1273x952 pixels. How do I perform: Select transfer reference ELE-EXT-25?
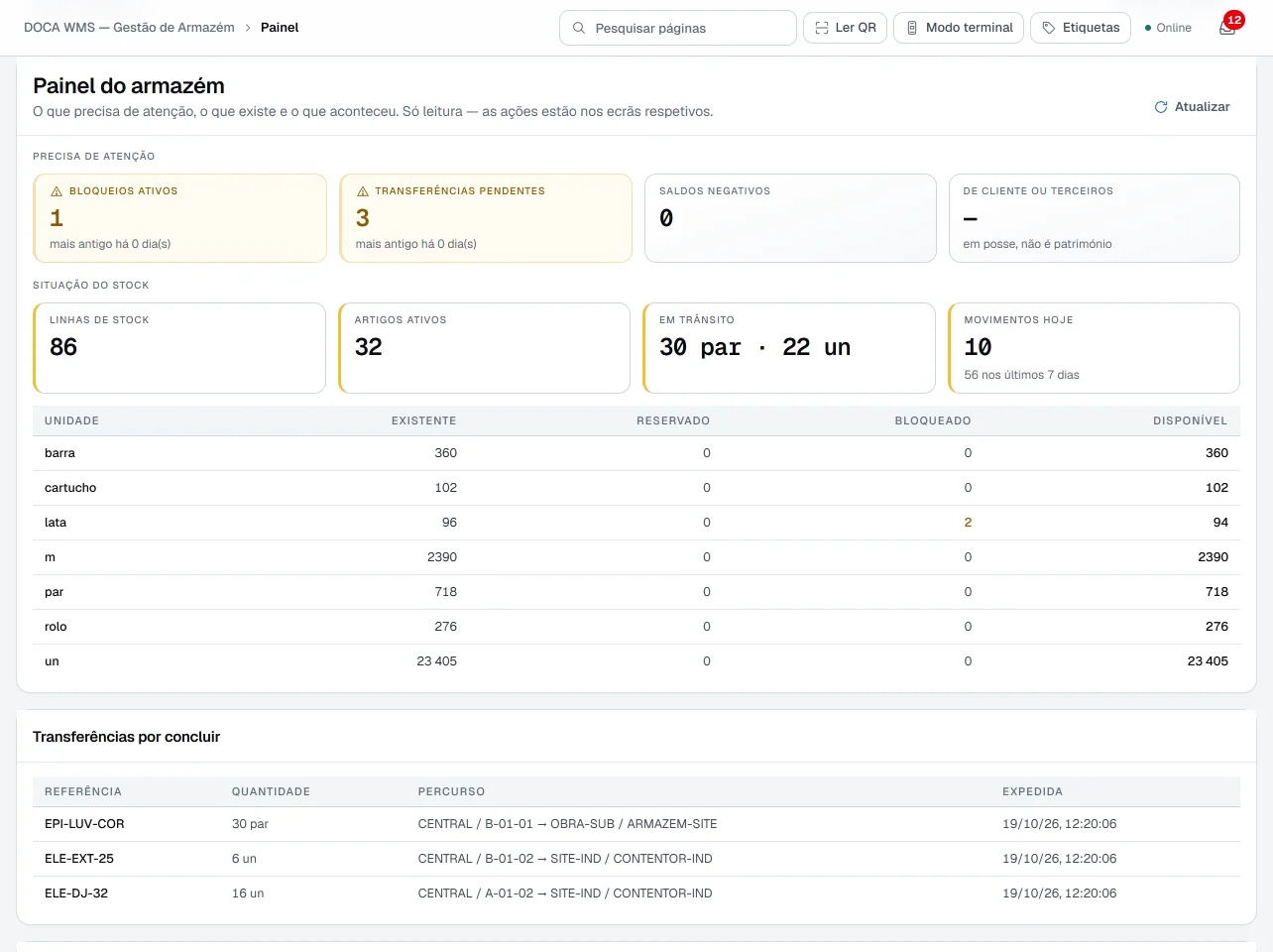click(79, 859)
